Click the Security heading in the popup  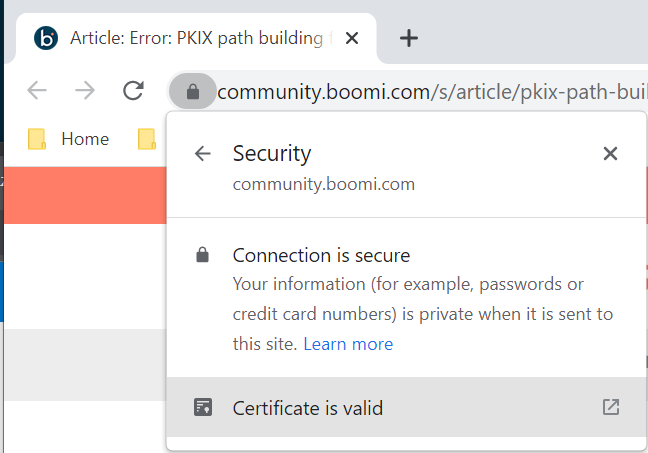(272, 153)
